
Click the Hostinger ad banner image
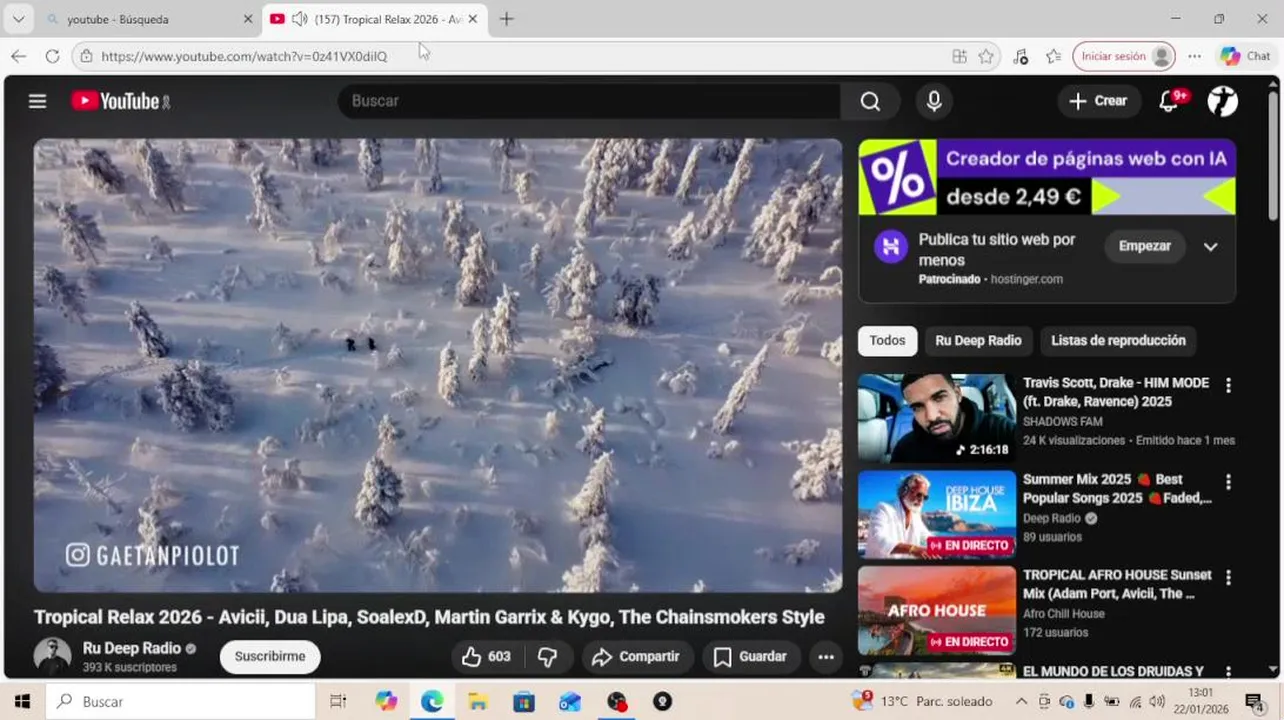[x=1047, y=177]
